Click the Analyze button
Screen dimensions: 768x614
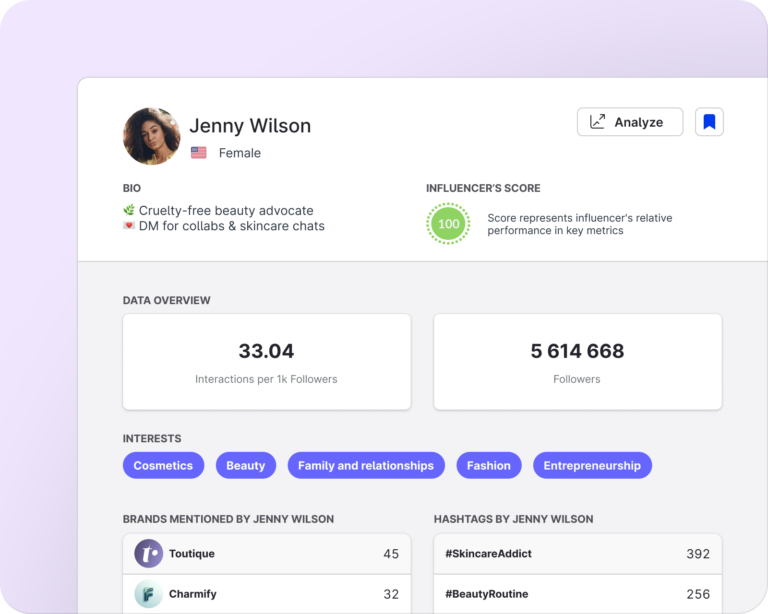[x=630, y=122]
